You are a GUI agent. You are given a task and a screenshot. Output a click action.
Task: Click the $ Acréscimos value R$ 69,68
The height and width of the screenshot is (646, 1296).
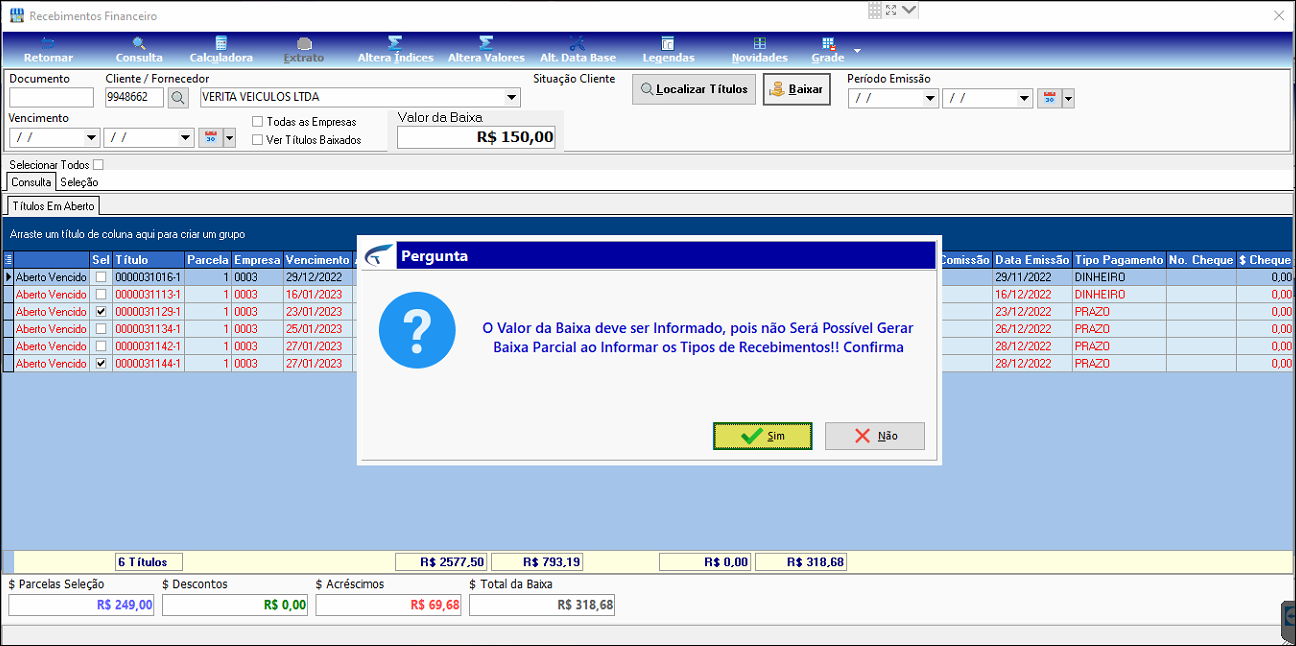(388, 604)
